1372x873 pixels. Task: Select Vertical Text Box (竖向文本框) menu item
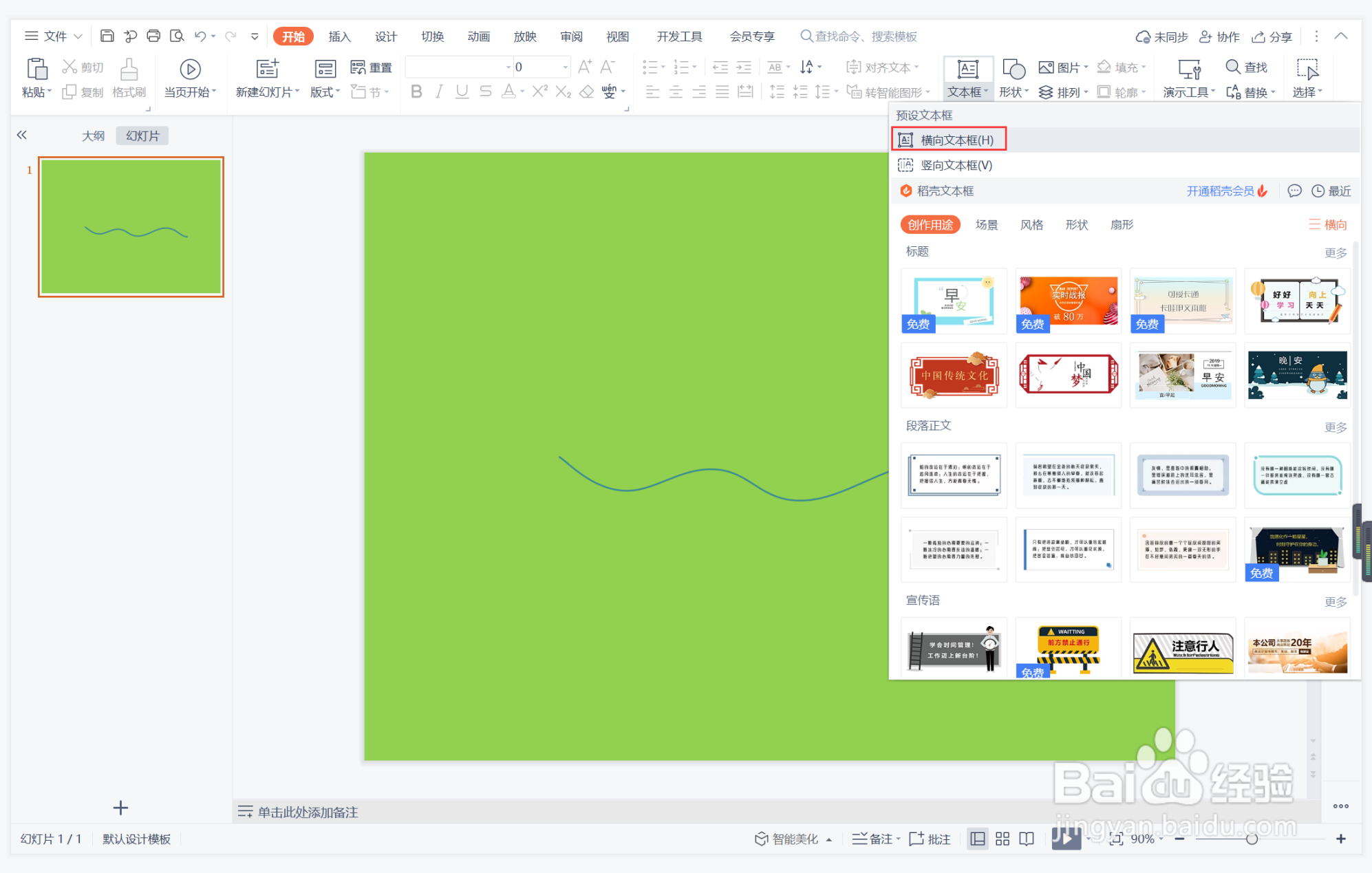click(1126, 164)
